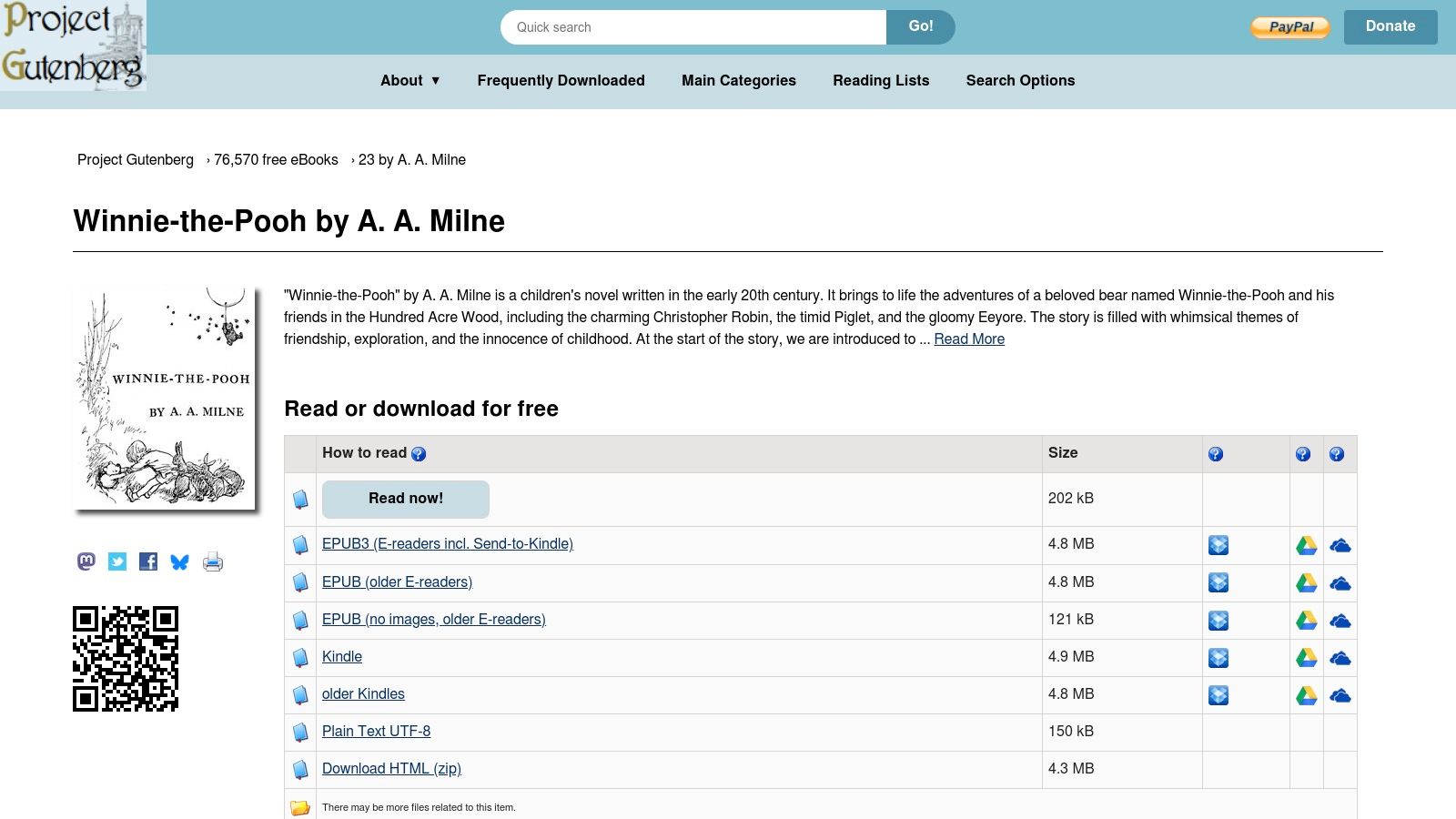The height and width of the screenshot is (819, 1456).
Task: Send no-images EPUB to Dropbox
Action: pos(1218,621)
